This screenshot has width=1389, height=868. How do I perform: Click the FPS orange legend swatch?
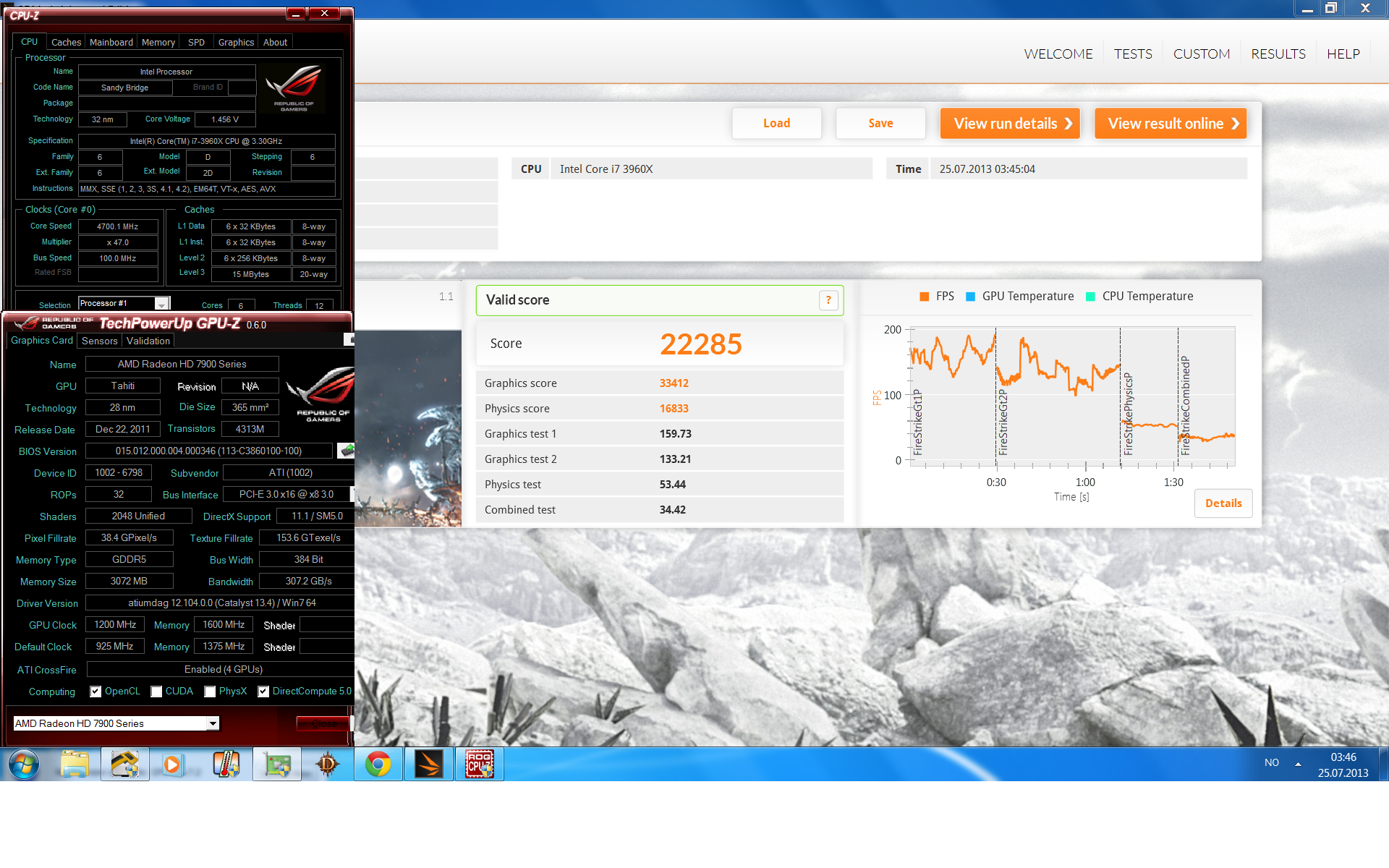[925, 297]
